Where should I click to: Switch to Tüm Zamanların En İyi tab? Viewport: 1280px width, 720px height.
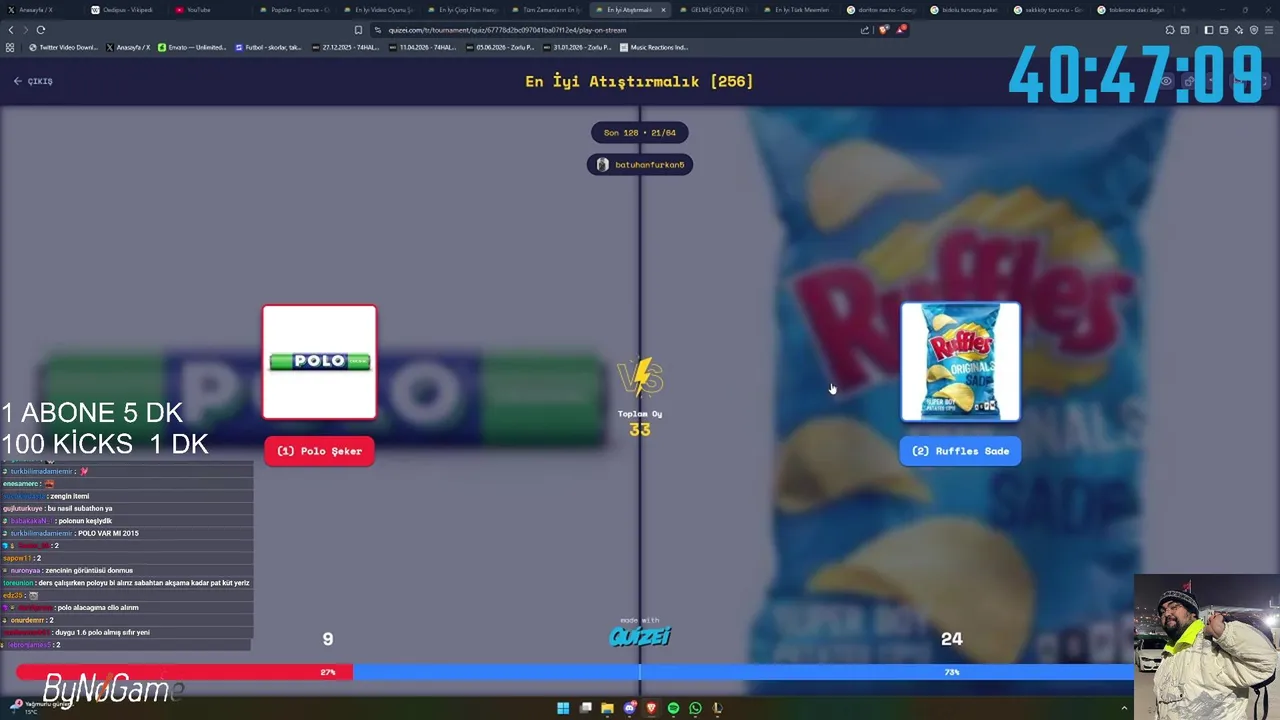(545, 10)
